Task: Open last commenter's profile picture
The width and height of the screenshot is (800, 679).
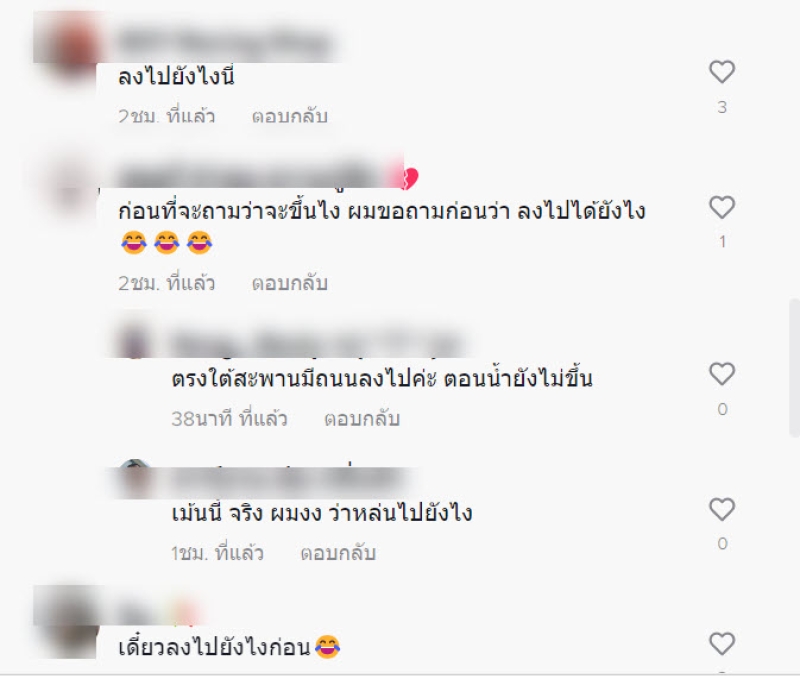Action: (69, 620)
